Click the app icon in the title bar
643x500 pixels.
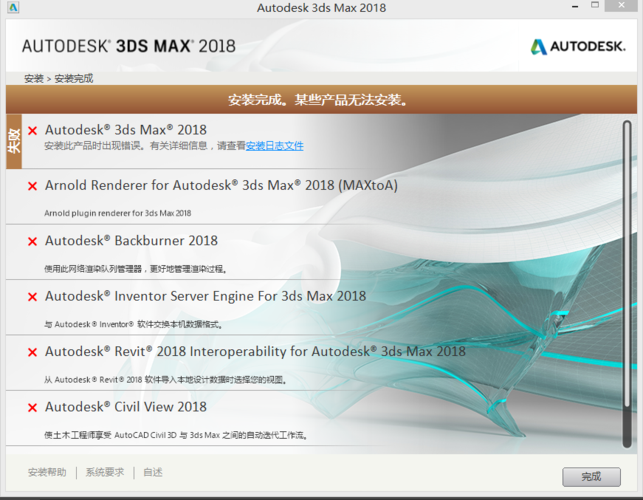(x=13, y=7)
